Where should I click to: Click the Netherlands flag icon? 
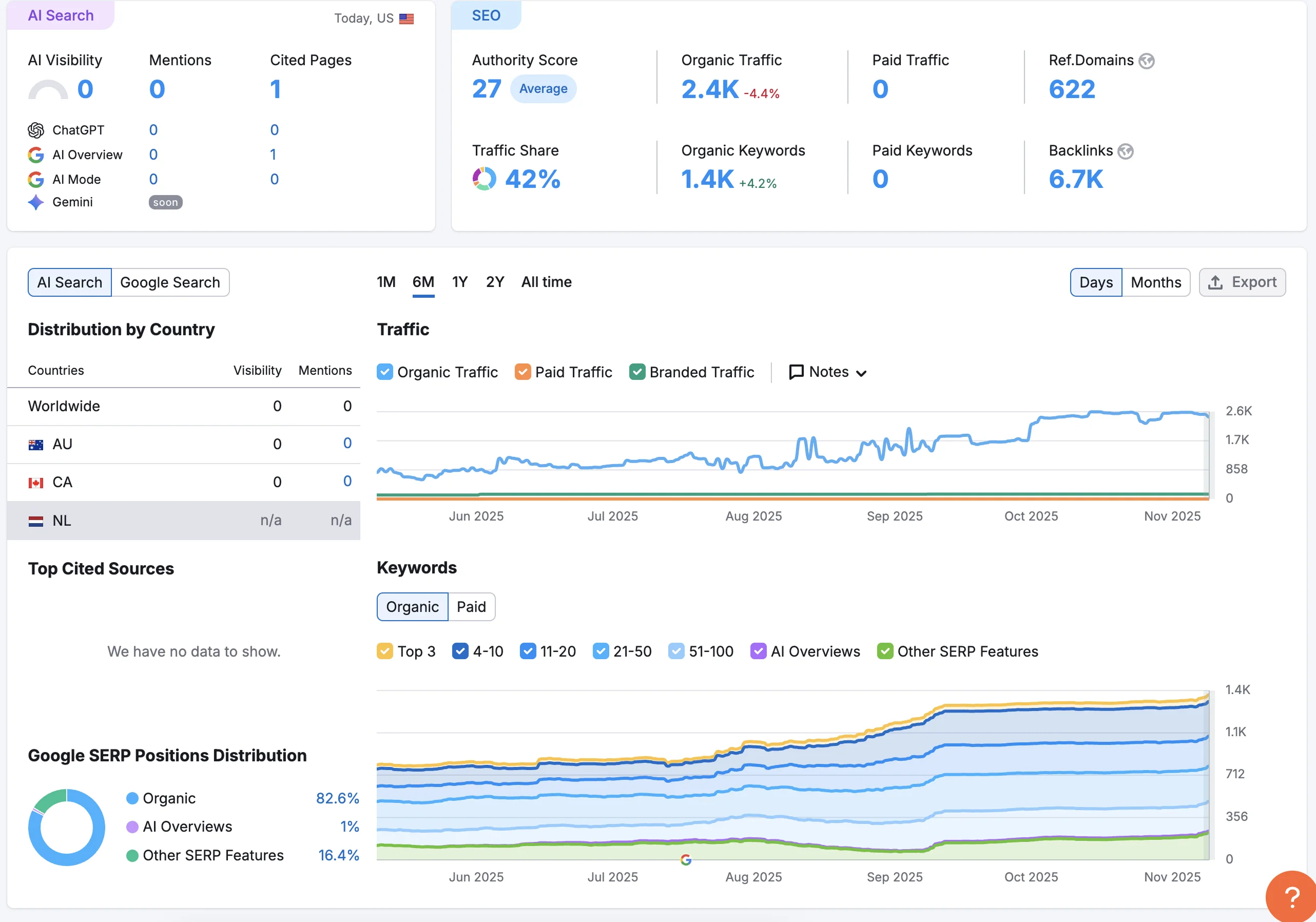pyautogui.click(x=35, y=521)
